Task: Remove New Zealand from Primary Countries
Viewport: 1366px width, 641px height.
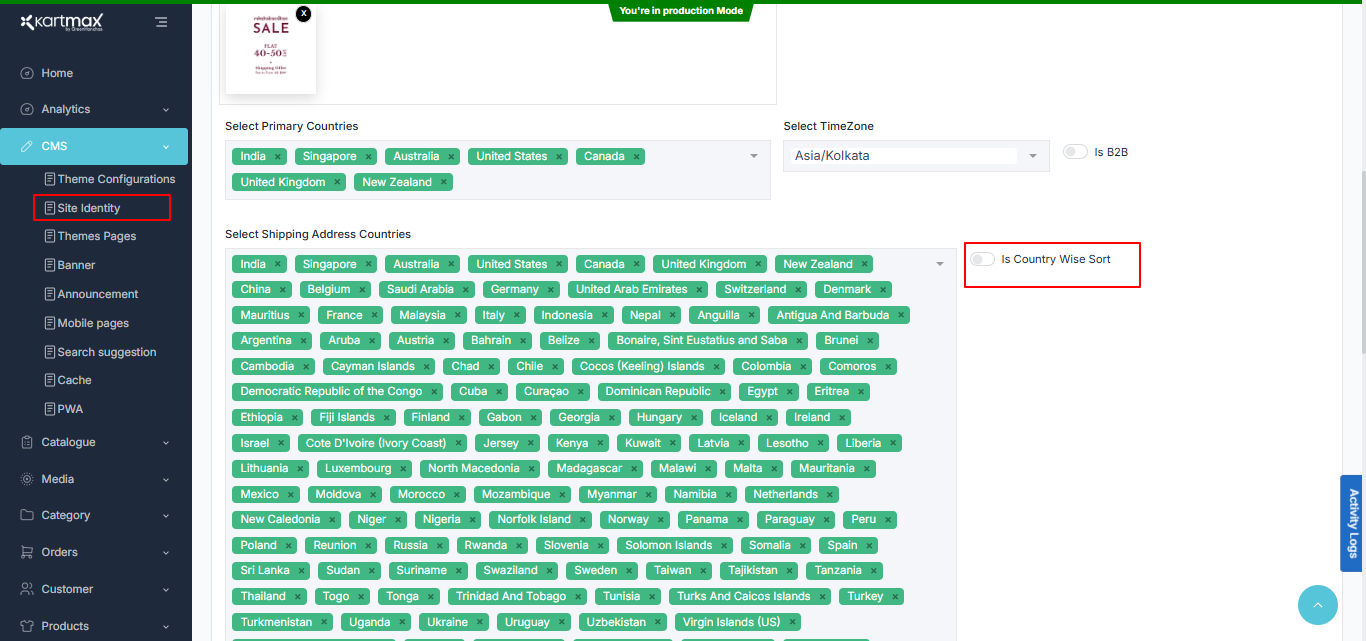Action: (444, 183)
